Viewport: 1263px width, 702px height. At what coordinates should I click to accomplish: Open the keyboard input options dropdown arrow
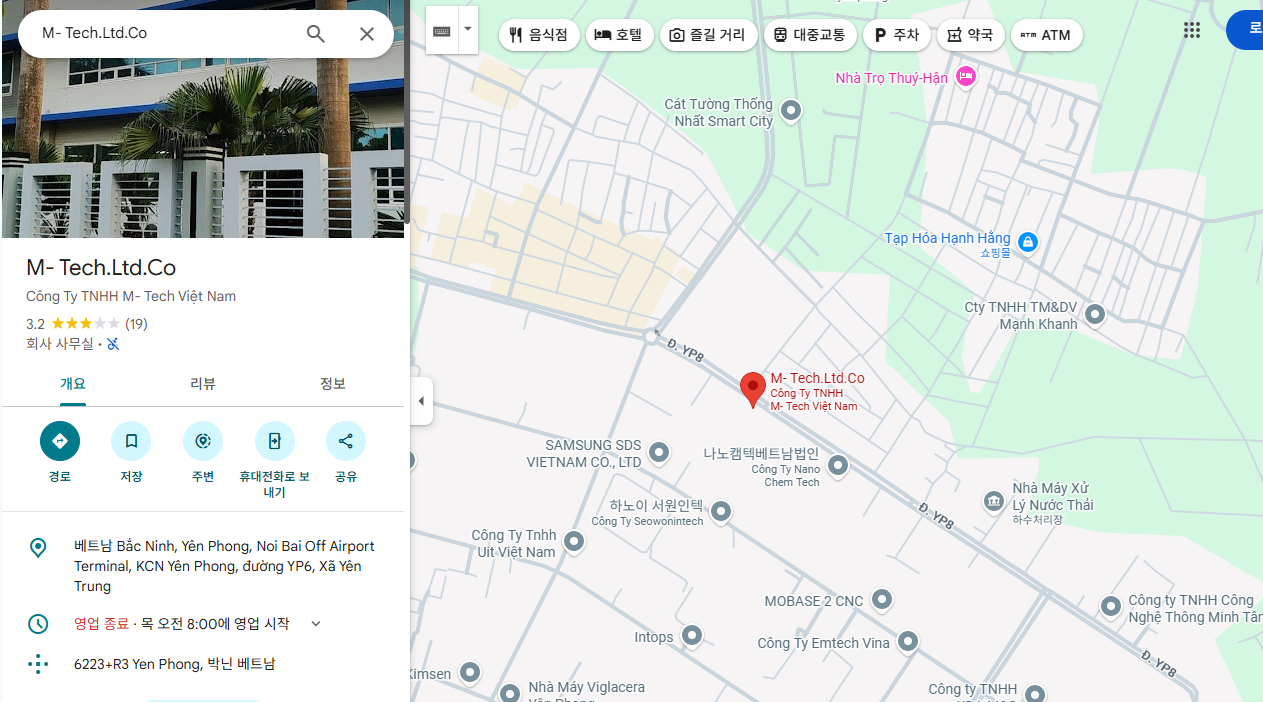pos(467,30)
